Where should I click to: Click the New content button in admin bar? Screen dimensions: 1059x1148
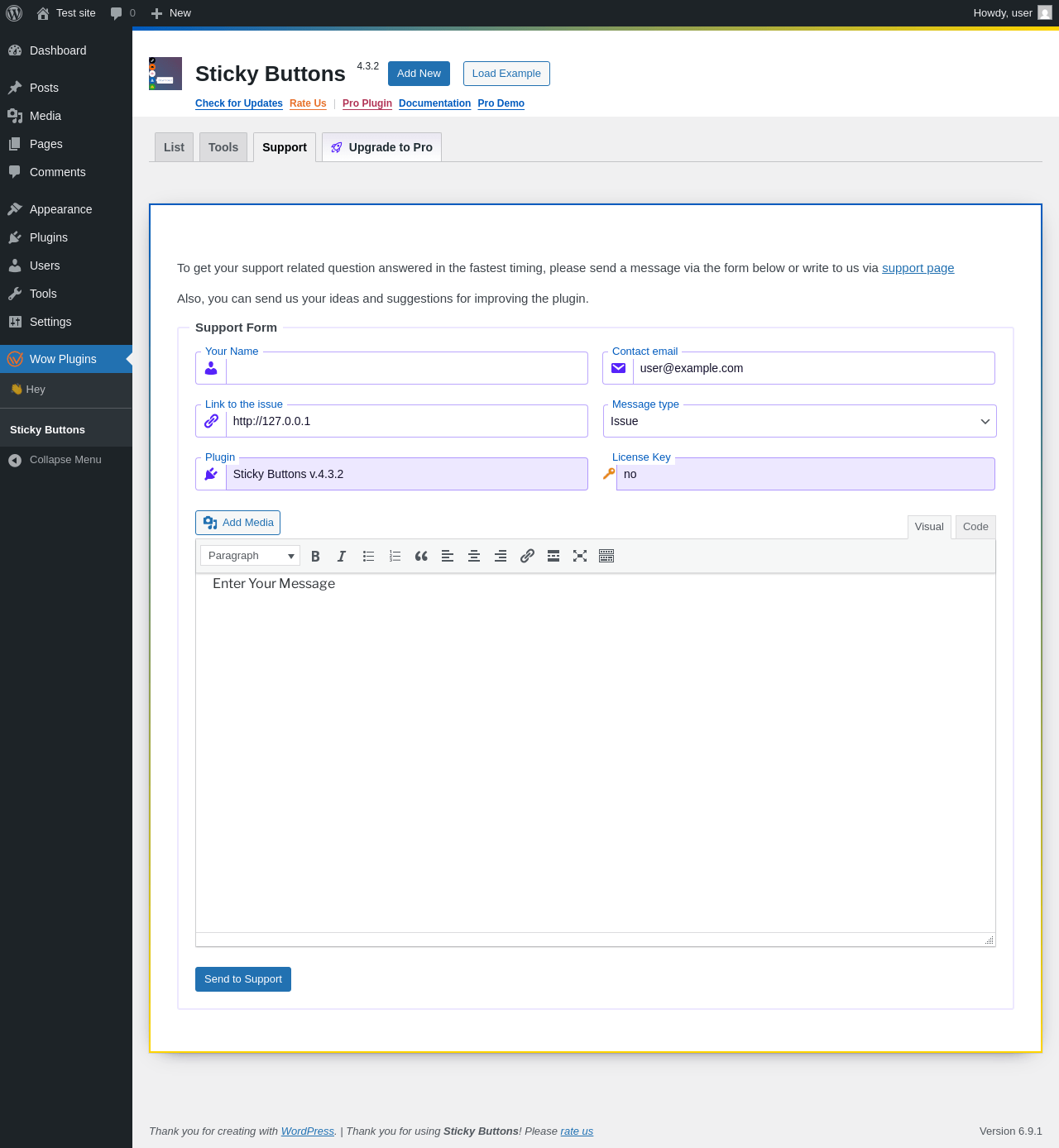tap(171, 13)
